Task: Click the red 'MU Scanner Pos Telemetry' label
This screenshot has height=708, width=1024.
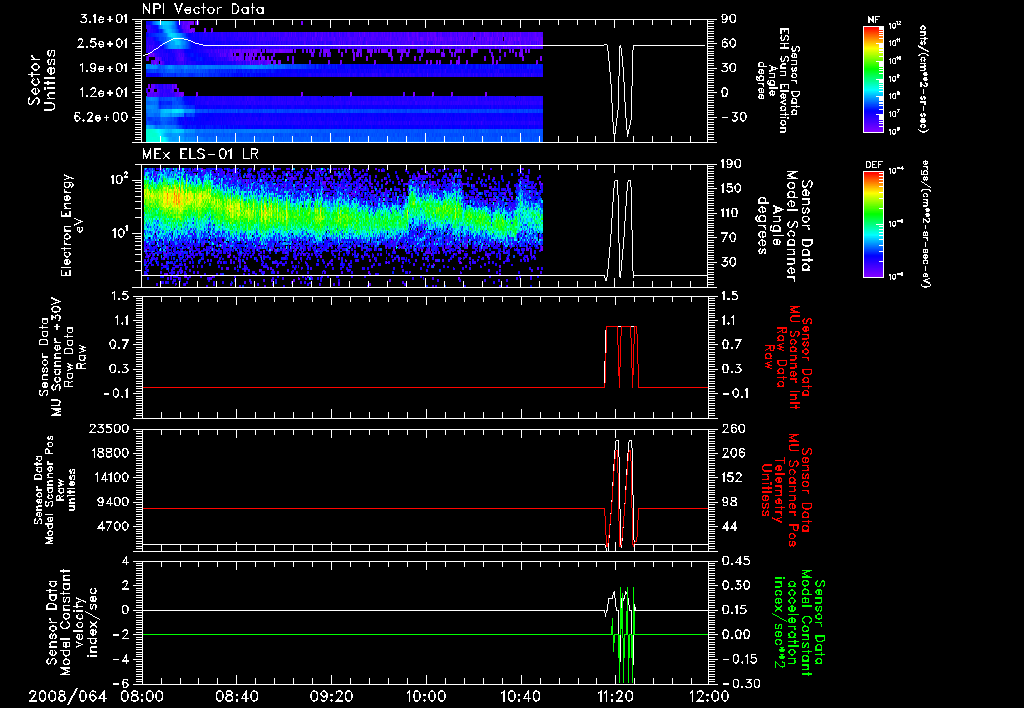Action: tap(786, 490)
